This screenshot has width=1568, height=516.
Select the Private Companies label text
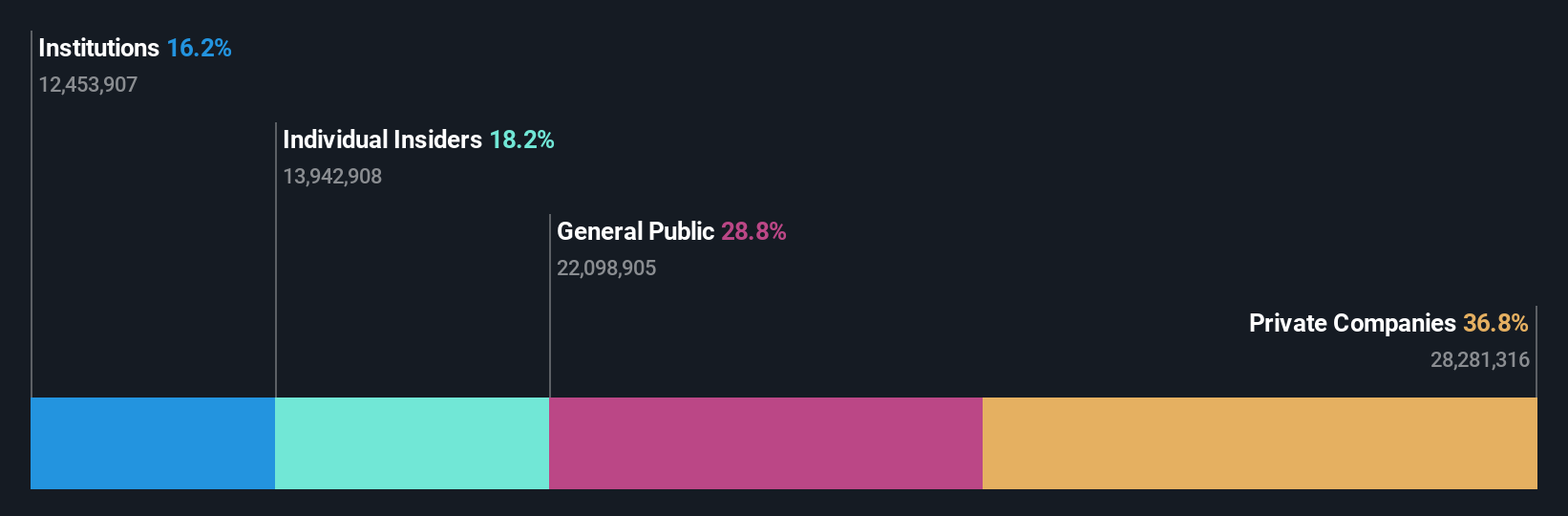(x=1351, y=323)
